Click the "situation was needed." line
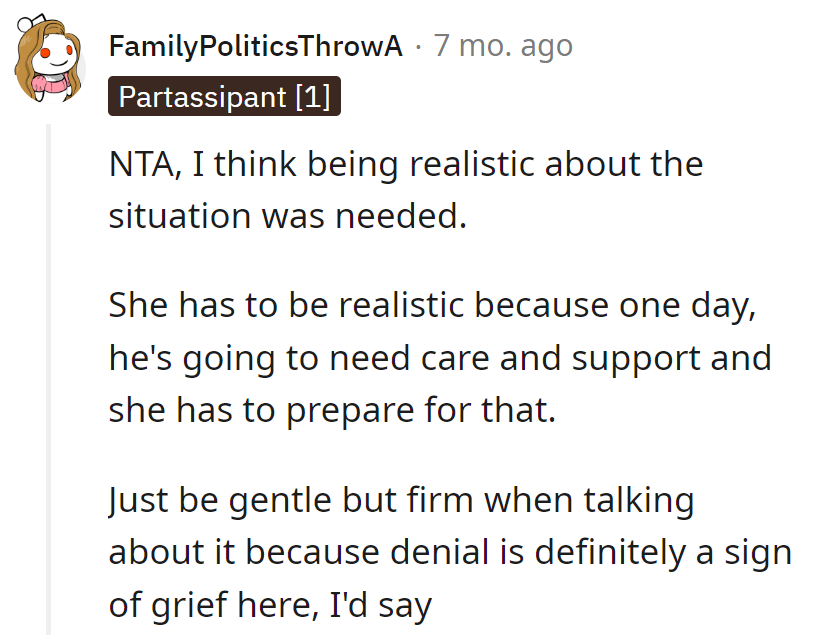This screenshot has width=837, height=635. (288, 215)
